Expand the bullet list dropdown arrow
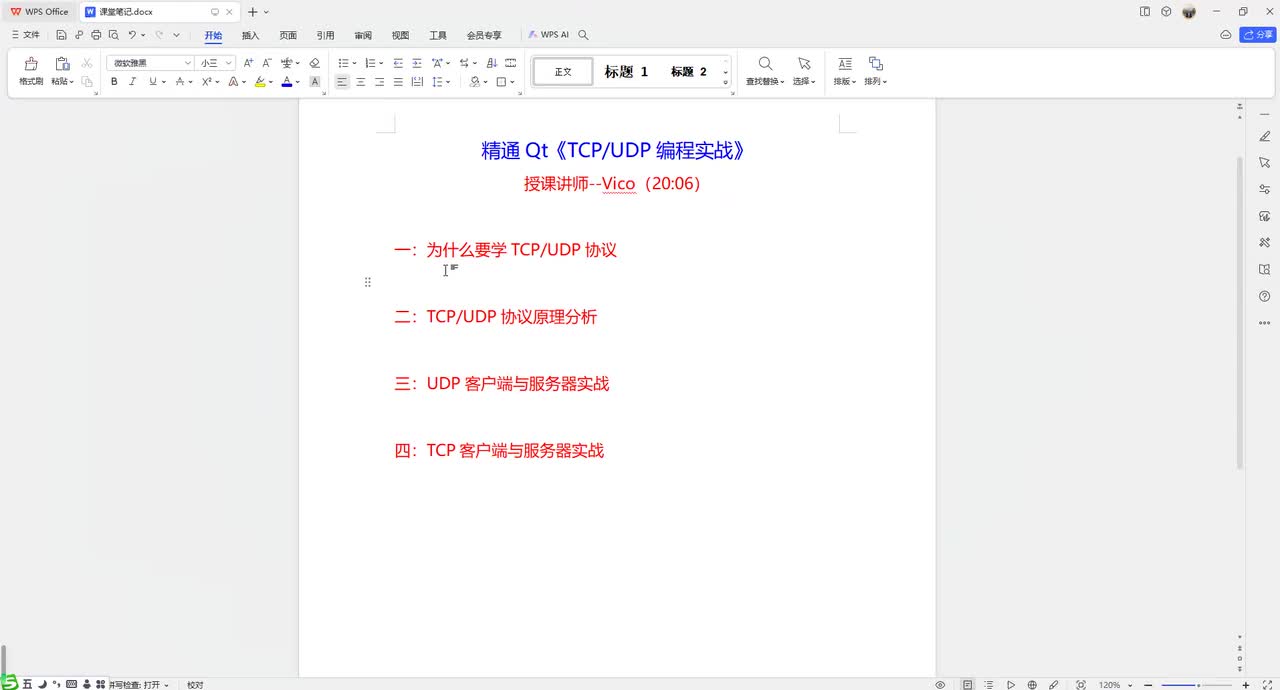This screenshot has height=690, width=1280. point(354,63)
